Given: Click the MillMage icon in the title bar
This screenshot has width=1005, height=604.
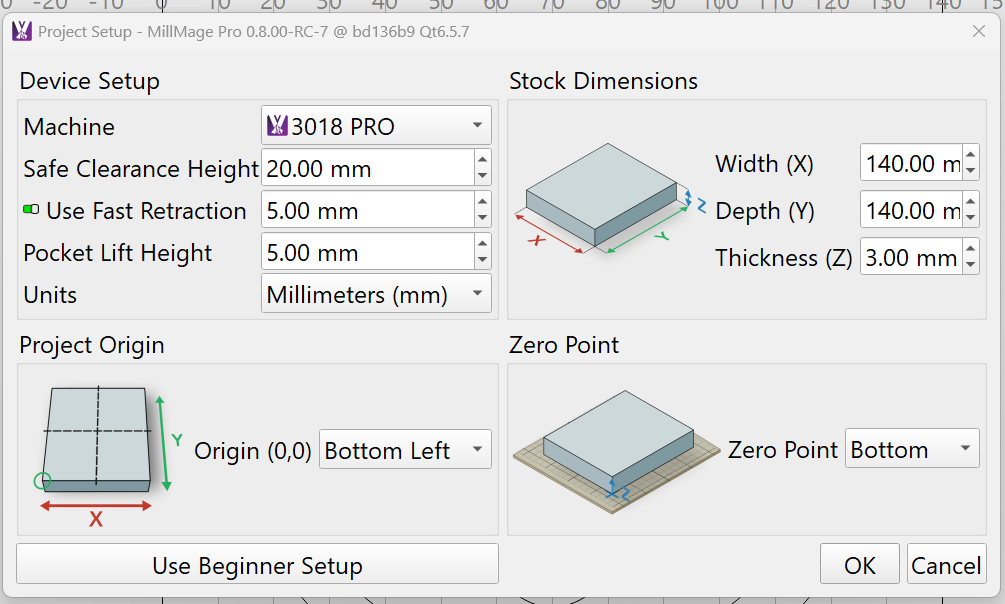Looking at the screenshot, I should [x=22, y=31].
